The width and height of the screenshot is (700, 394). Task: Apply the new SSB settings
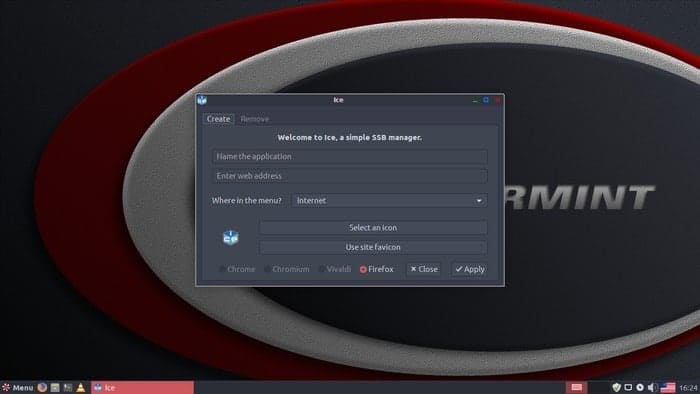coord(470,269)
